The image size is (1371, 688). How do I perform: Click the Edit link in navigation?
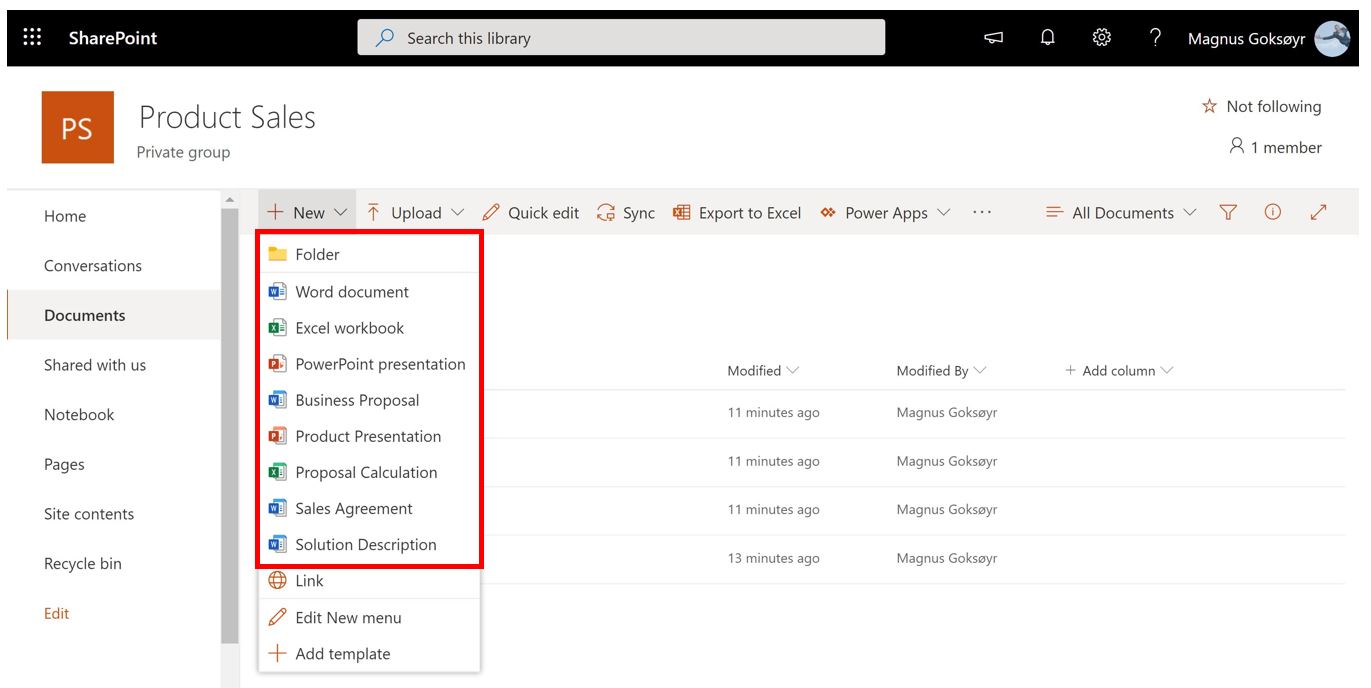pyautogui.click(x=57, y=614)
